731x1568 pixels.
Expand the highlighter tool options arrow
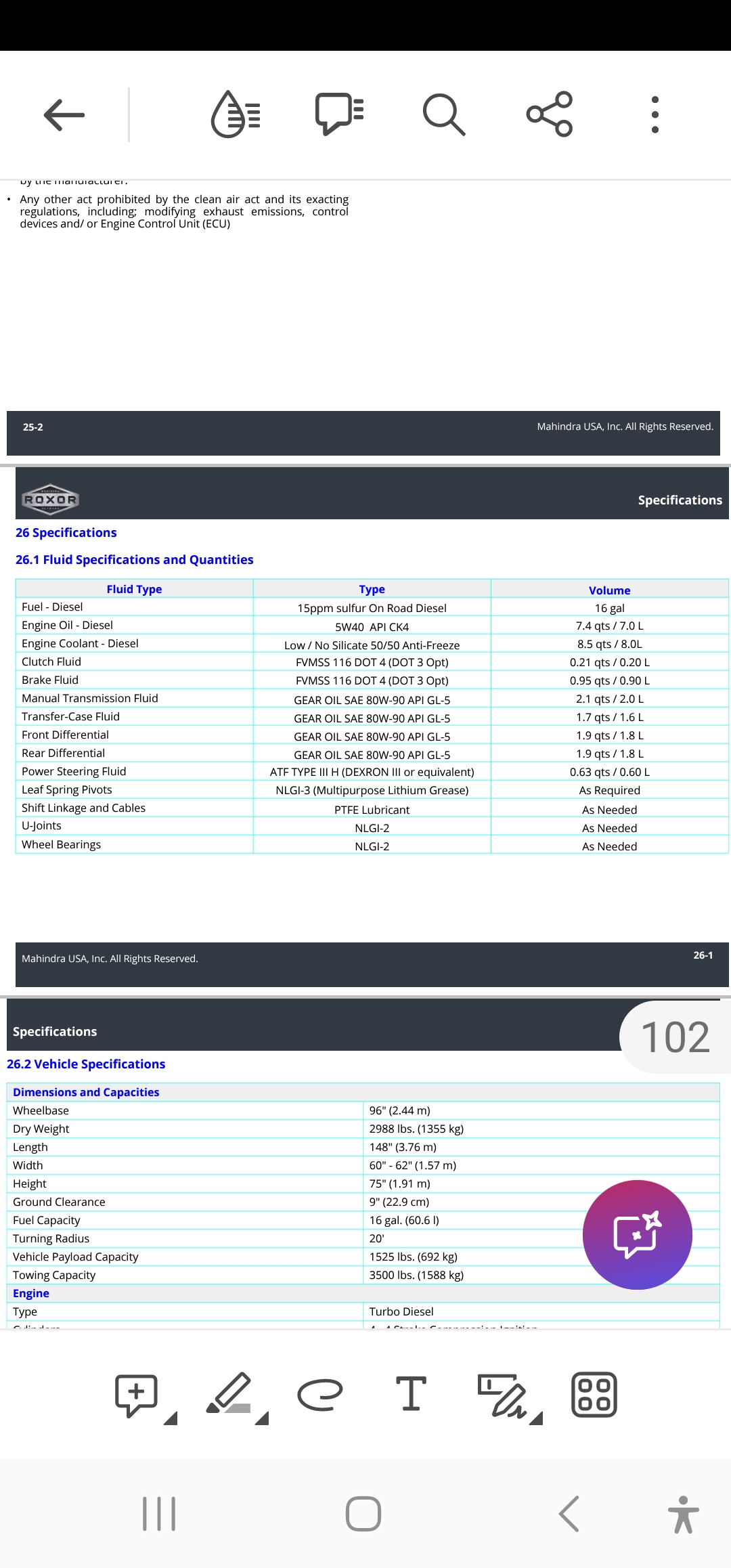262,1418
